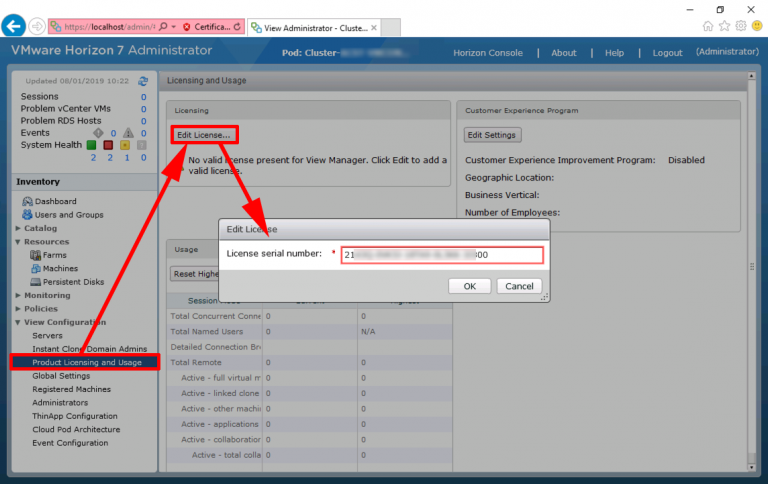
Task: Select Instant Clone Domain Admins
Action: point(90,349)
